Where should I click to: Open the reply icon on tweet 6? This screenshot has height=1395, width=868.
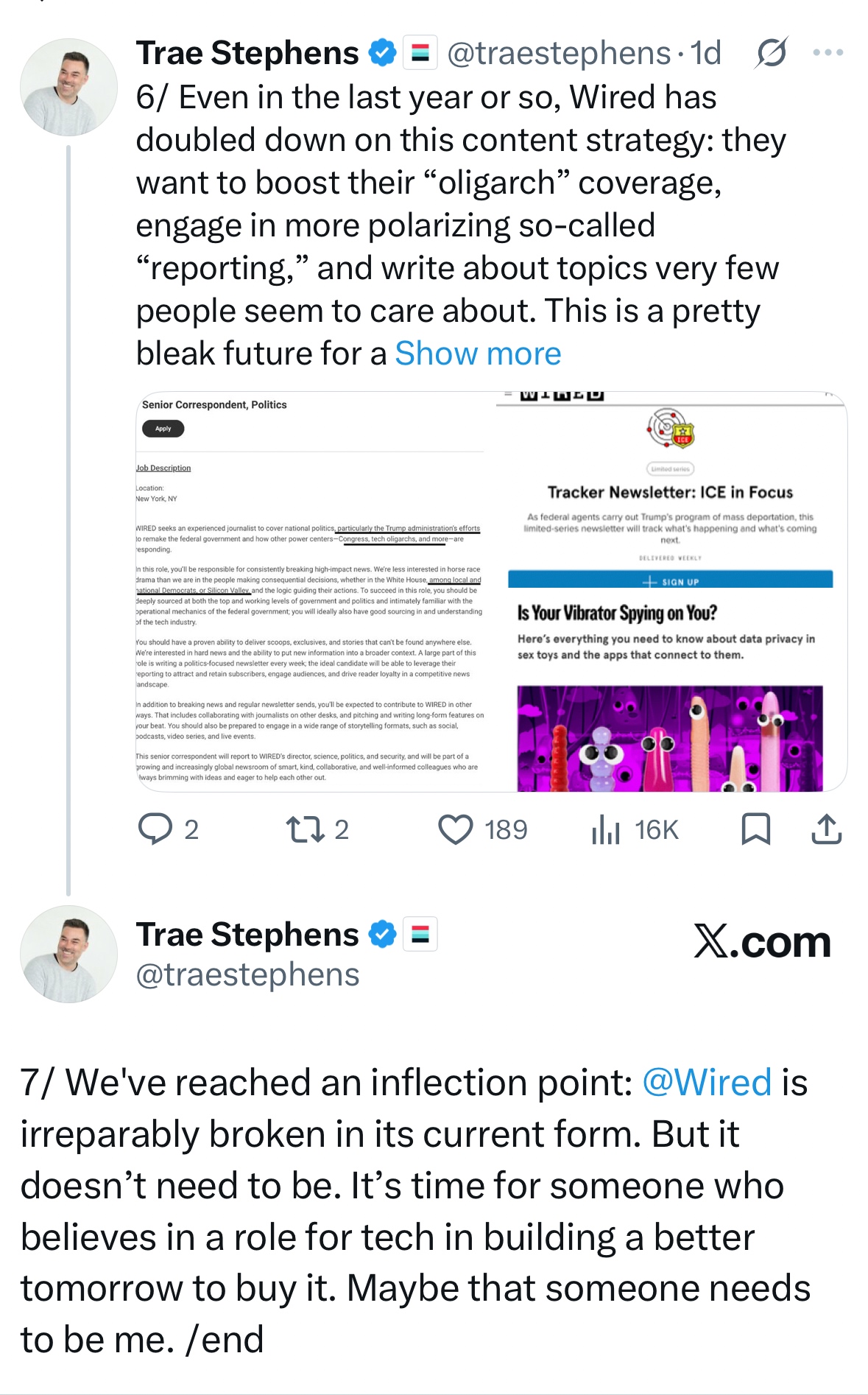[x=155, y=829]
